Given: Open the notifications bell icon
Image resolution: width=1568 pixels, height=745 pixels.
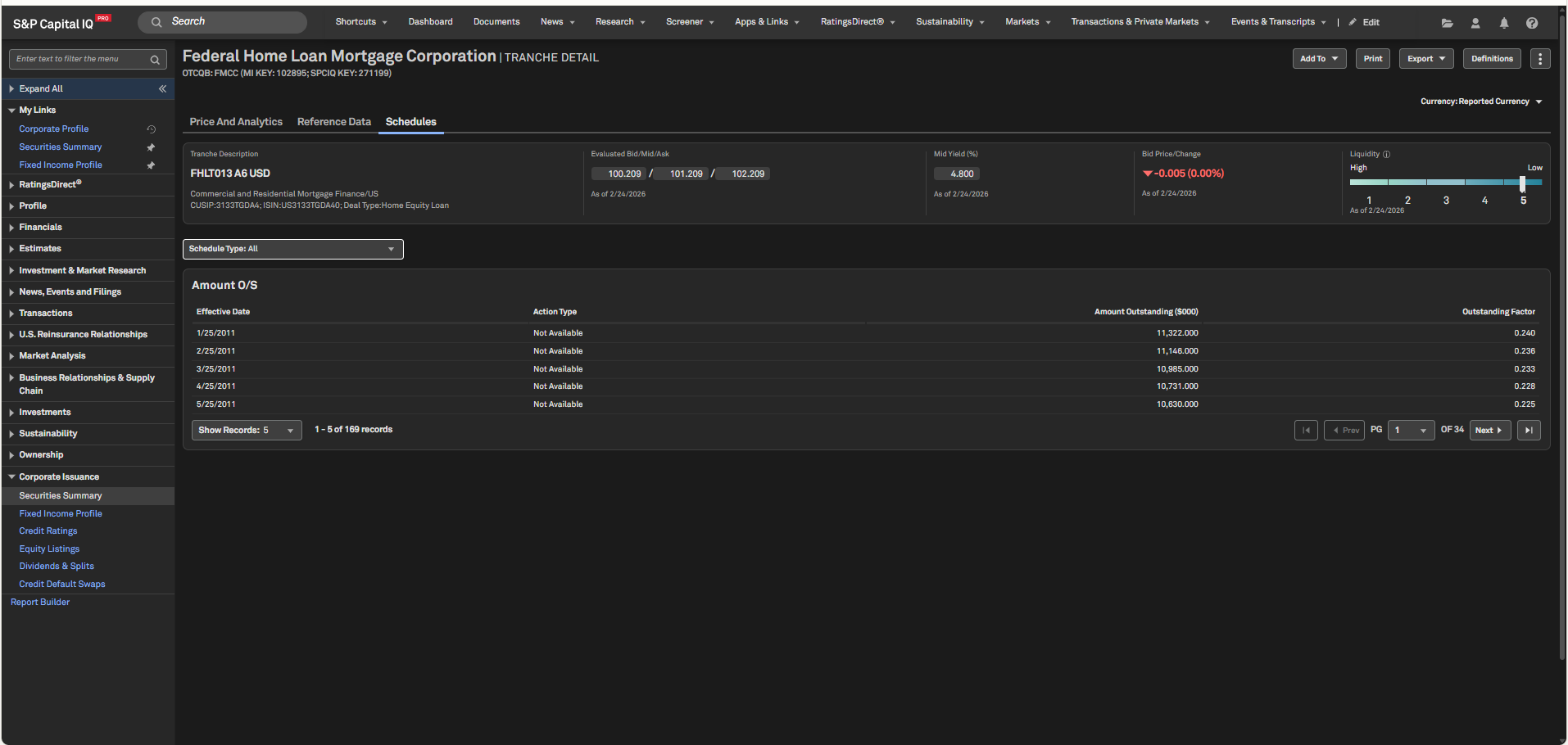Looking at the screenshot, I should [x=1504, y=23].
